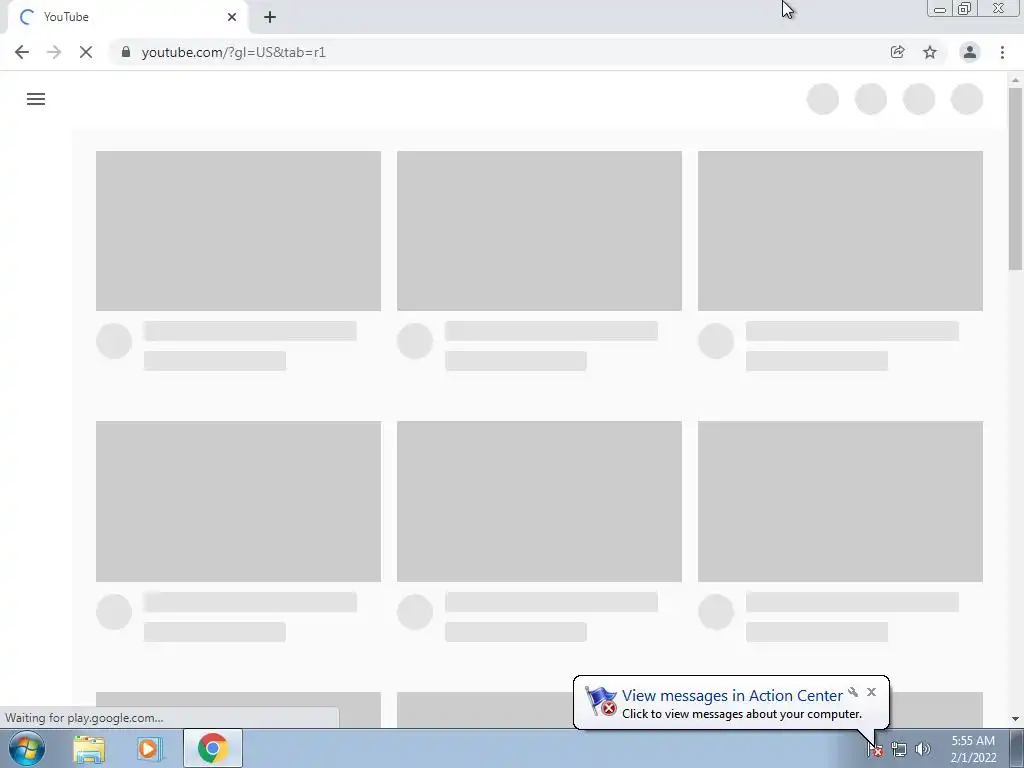1024x768 pixels.
Task: Open Chrome profile avatar button
Action: (970, 52)
